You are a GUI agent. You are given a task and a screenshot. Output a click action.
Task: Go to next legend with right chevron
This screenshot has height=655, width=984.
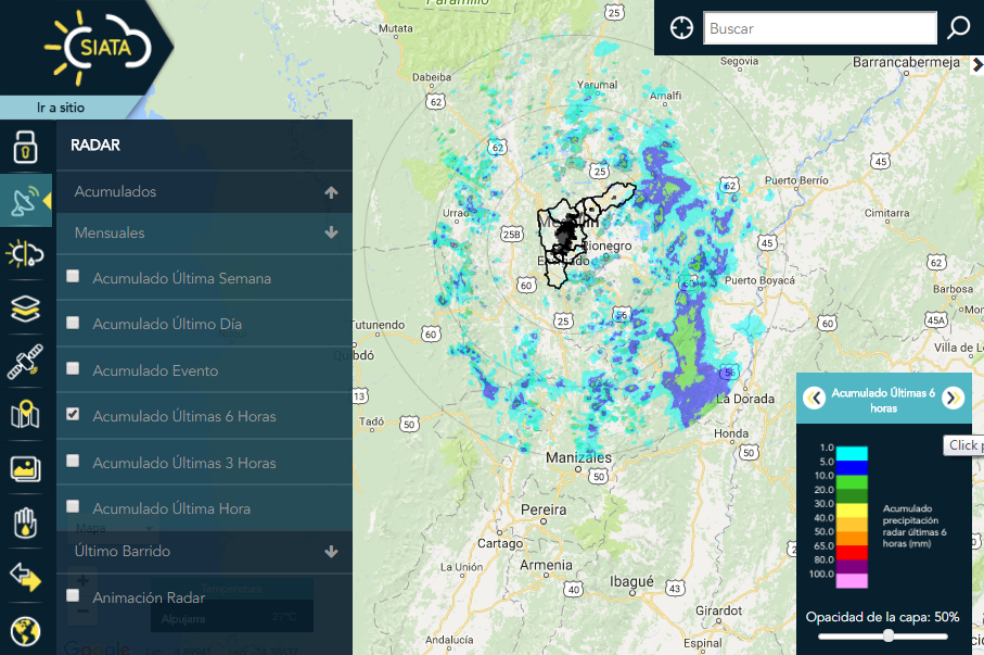click(x=953, y=398)
